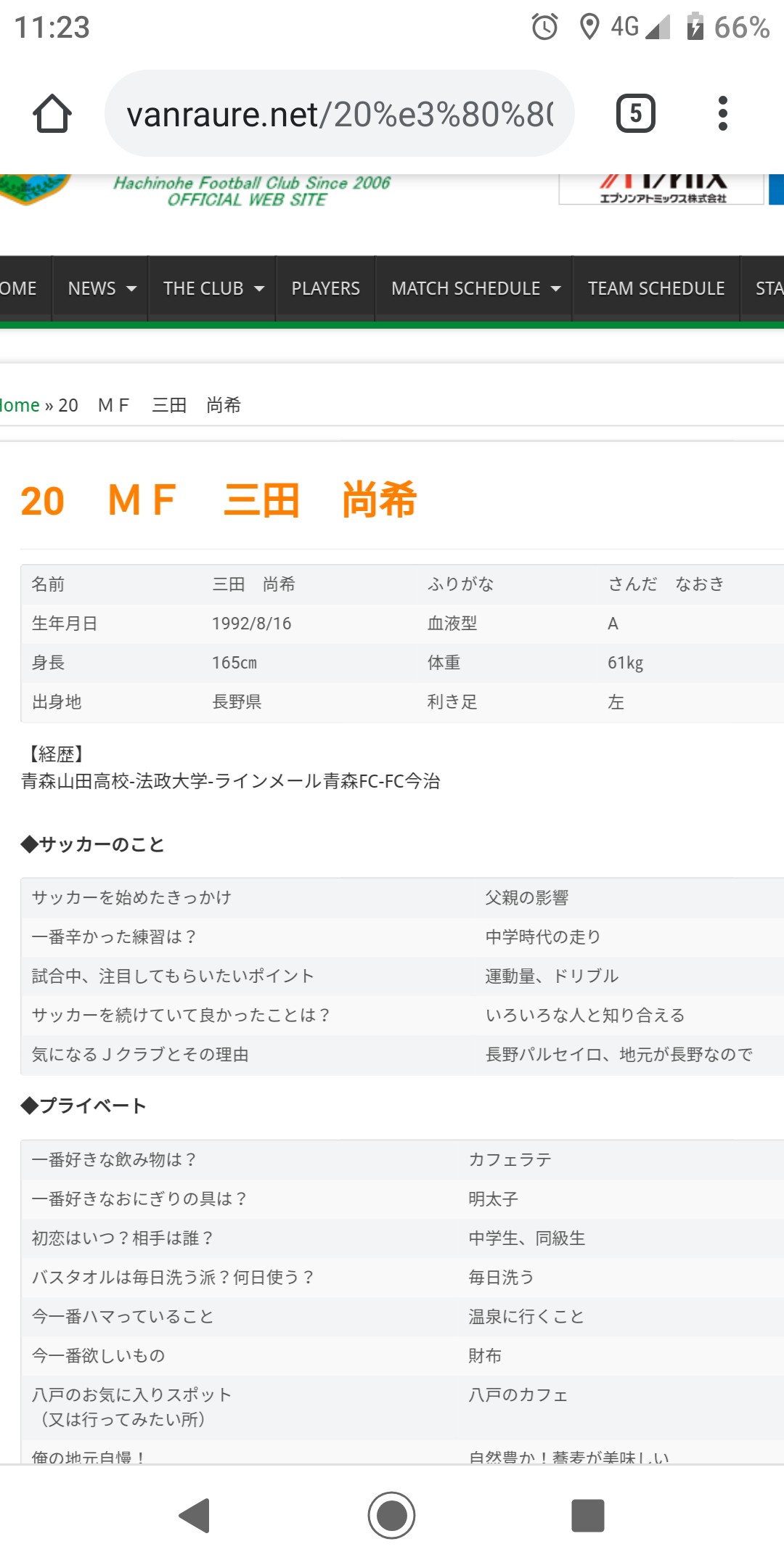Tap the dominant foot value 左
784x1568 pixels.
point(616,702)
